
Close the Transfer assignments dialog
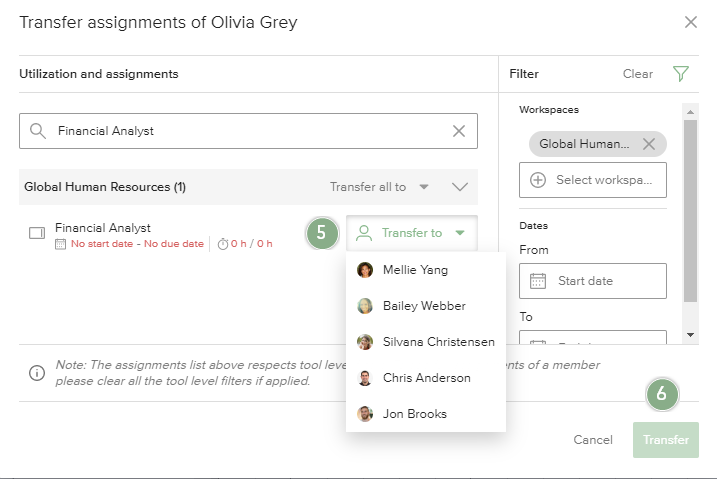click(x=690, y=22)
